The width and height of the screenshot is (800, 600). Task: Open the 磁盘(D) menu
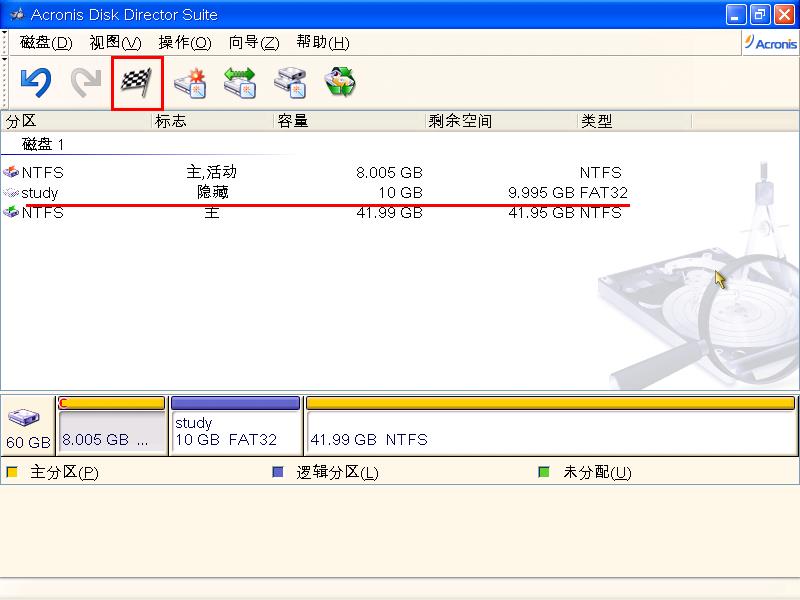coord(46,42)
